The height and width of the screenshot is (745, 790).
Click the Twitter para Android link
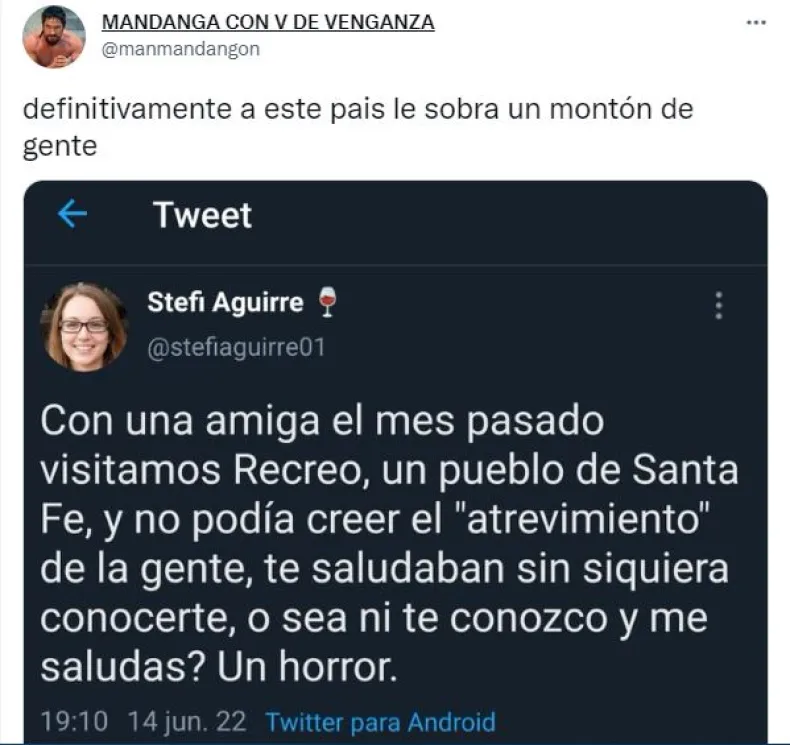pyautogui.click(x=380, y=722)
